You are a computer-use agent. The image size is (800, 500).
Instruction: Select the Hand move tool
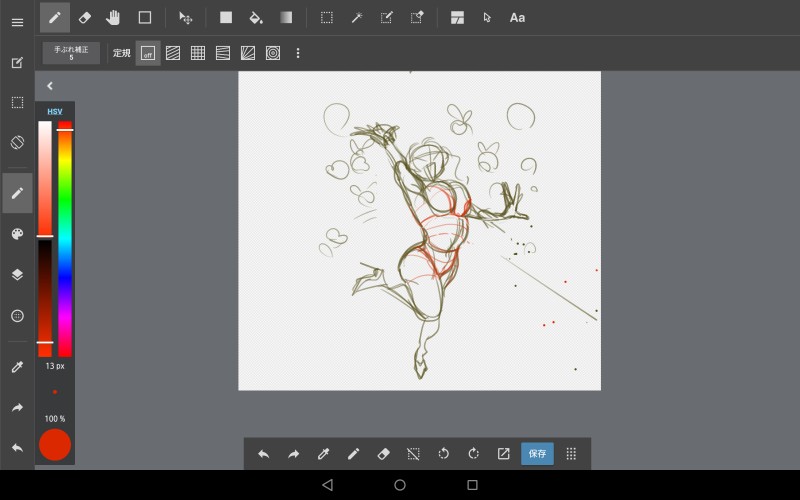(113, 17)
